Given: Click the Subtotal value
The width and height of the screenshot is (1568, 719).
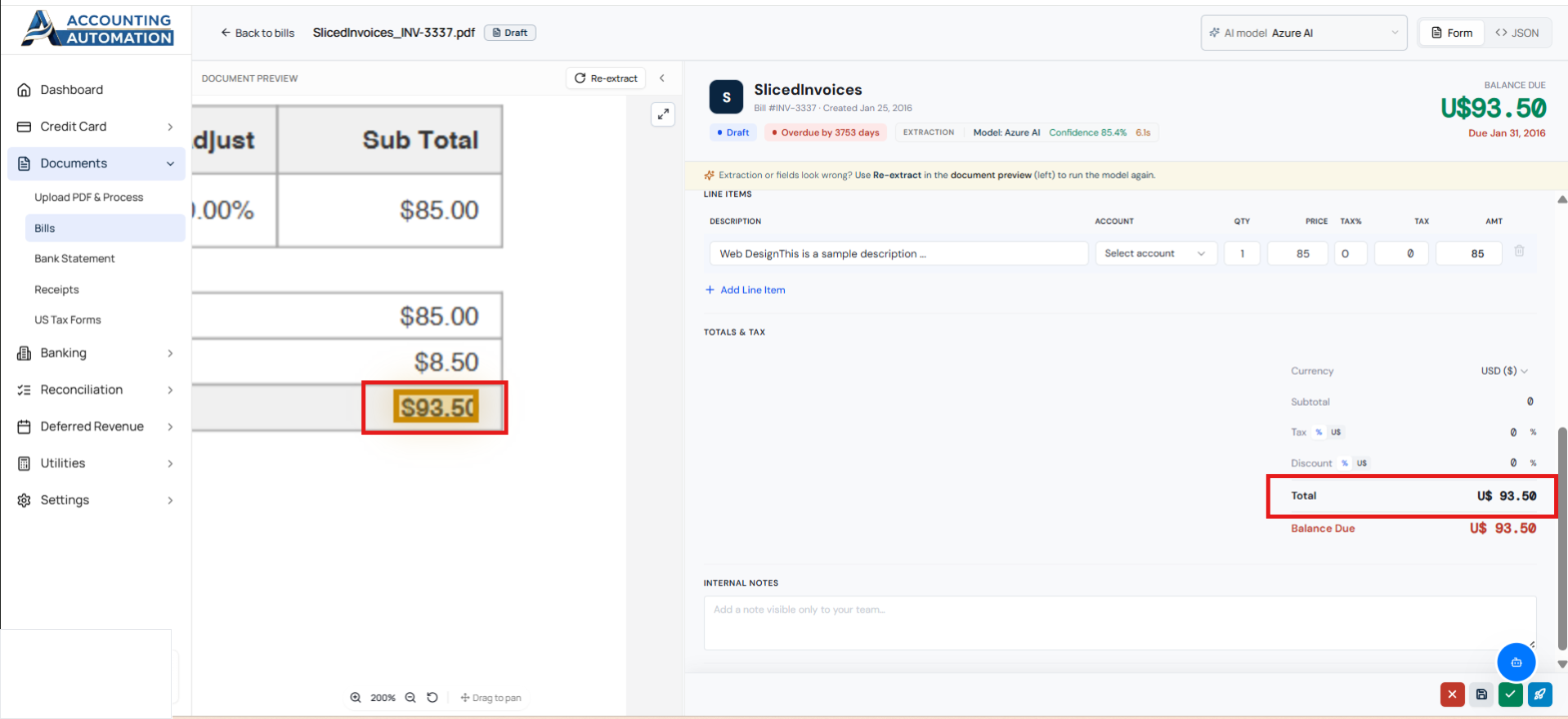Looking at the screenshot, I should [1530, 402].
